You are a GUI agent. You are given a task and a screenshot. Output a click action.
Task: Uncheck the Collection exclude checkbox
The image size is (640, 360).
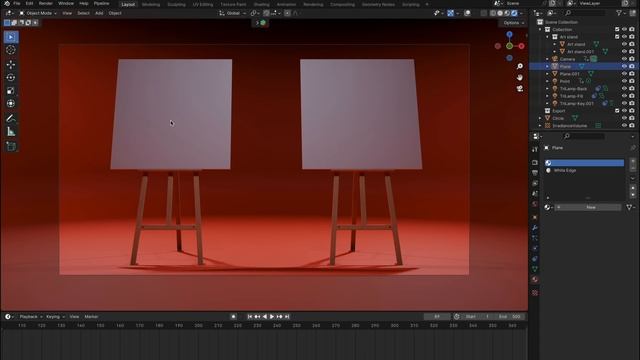coord(617,29)
